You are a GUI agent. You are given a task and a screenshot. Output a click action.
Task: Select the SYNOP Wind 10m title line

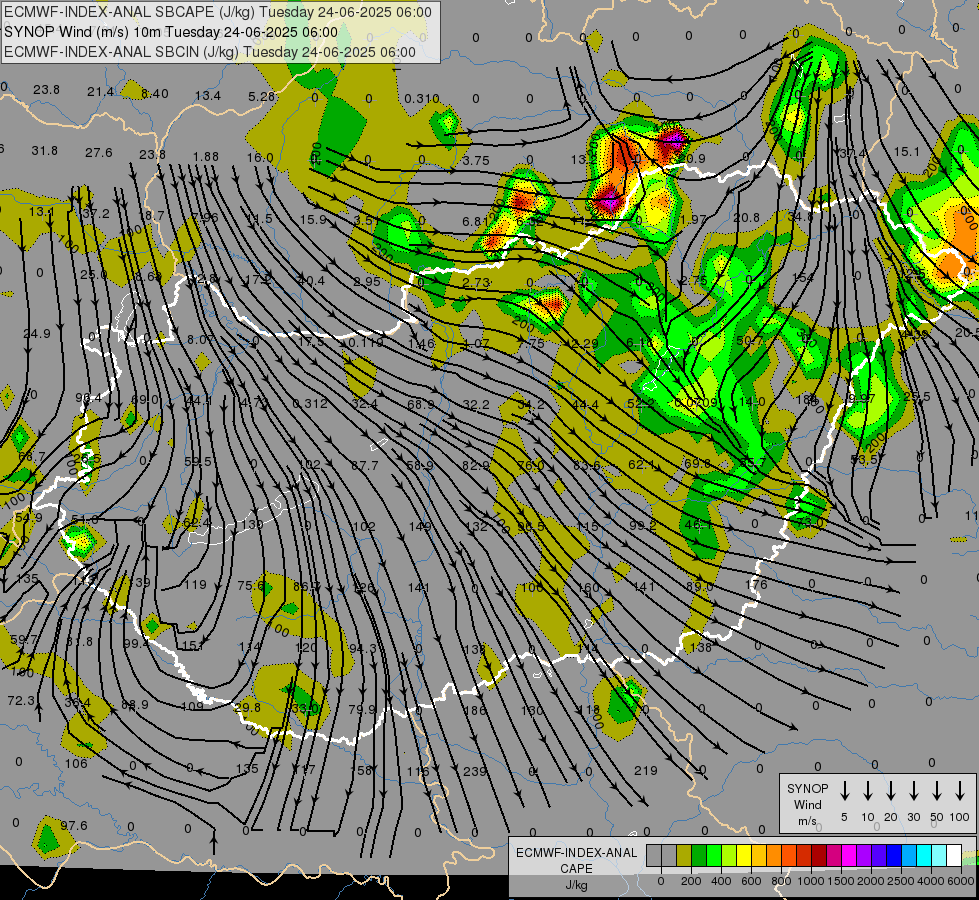171,32
